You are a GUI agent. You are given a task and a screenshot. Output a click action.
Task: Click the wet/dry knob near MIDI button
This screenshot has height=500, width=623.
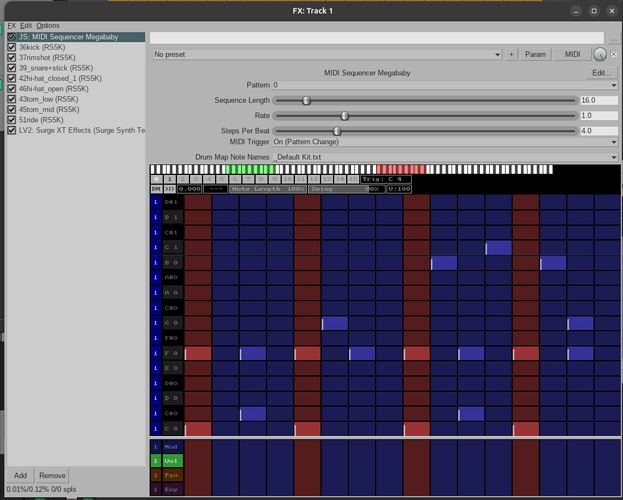coord(599,55)
